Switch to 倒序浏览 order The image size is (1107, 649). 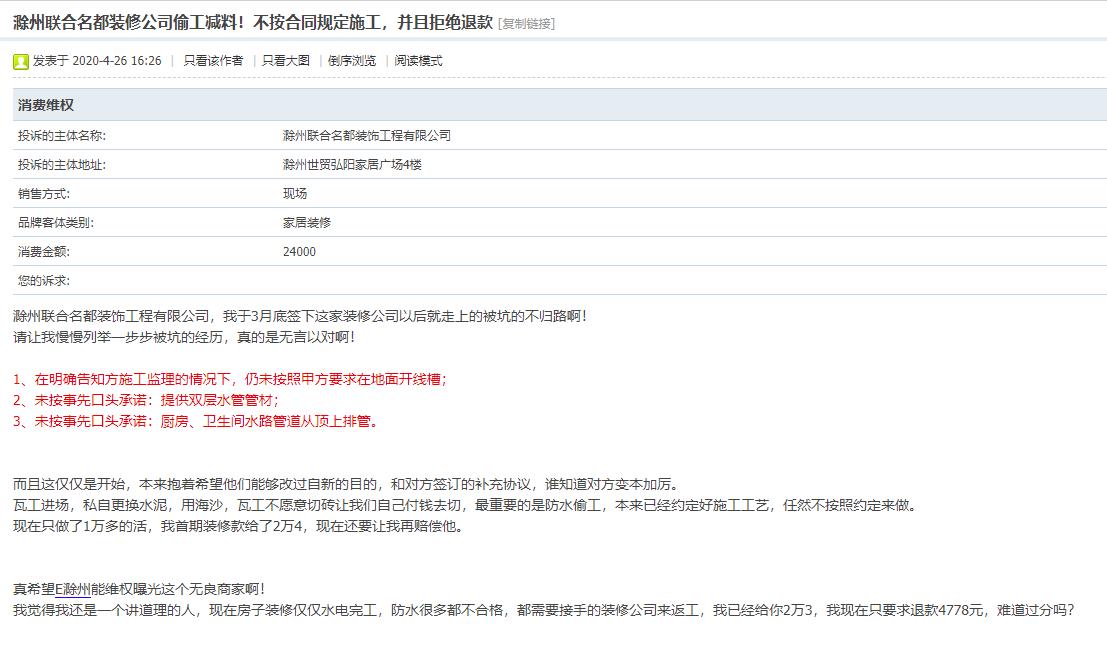352,61
